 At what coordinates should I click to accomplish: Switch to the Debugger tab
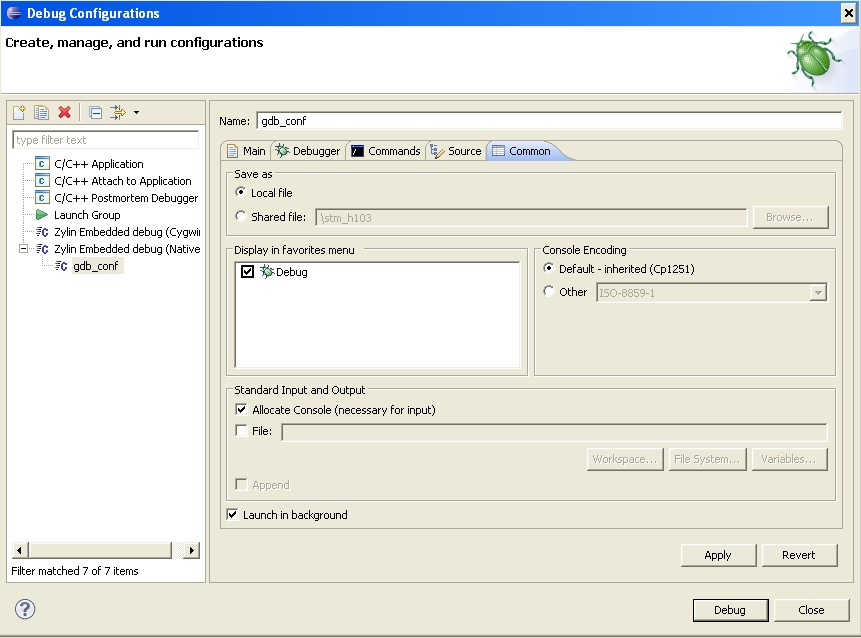[x=308, y=151]
